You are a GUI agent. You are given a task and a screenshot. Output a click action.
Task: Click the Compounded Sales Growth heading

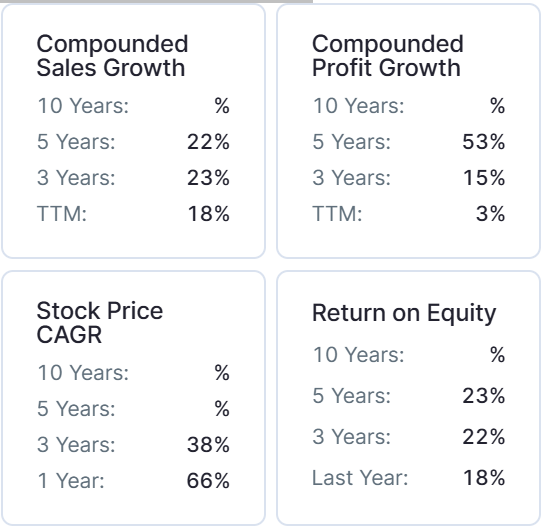tap(112, 56)
